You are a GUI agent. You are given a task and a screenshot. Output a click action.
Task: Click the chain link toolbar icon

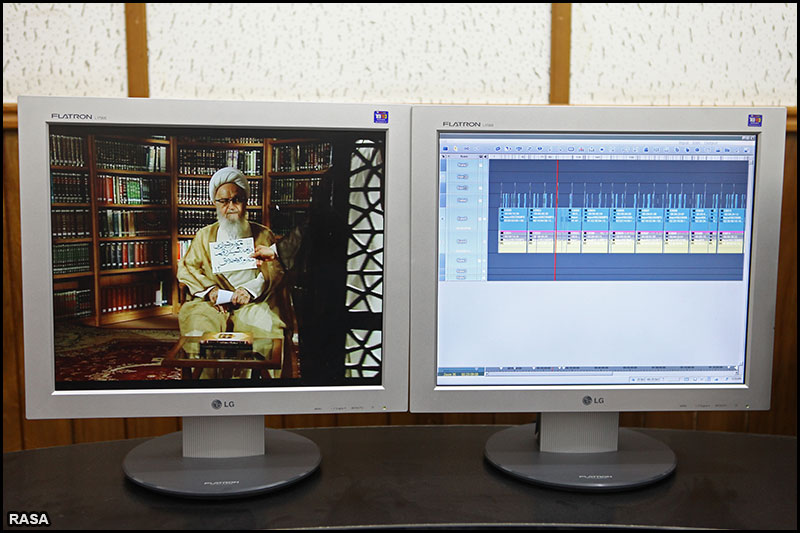[466, 149]
